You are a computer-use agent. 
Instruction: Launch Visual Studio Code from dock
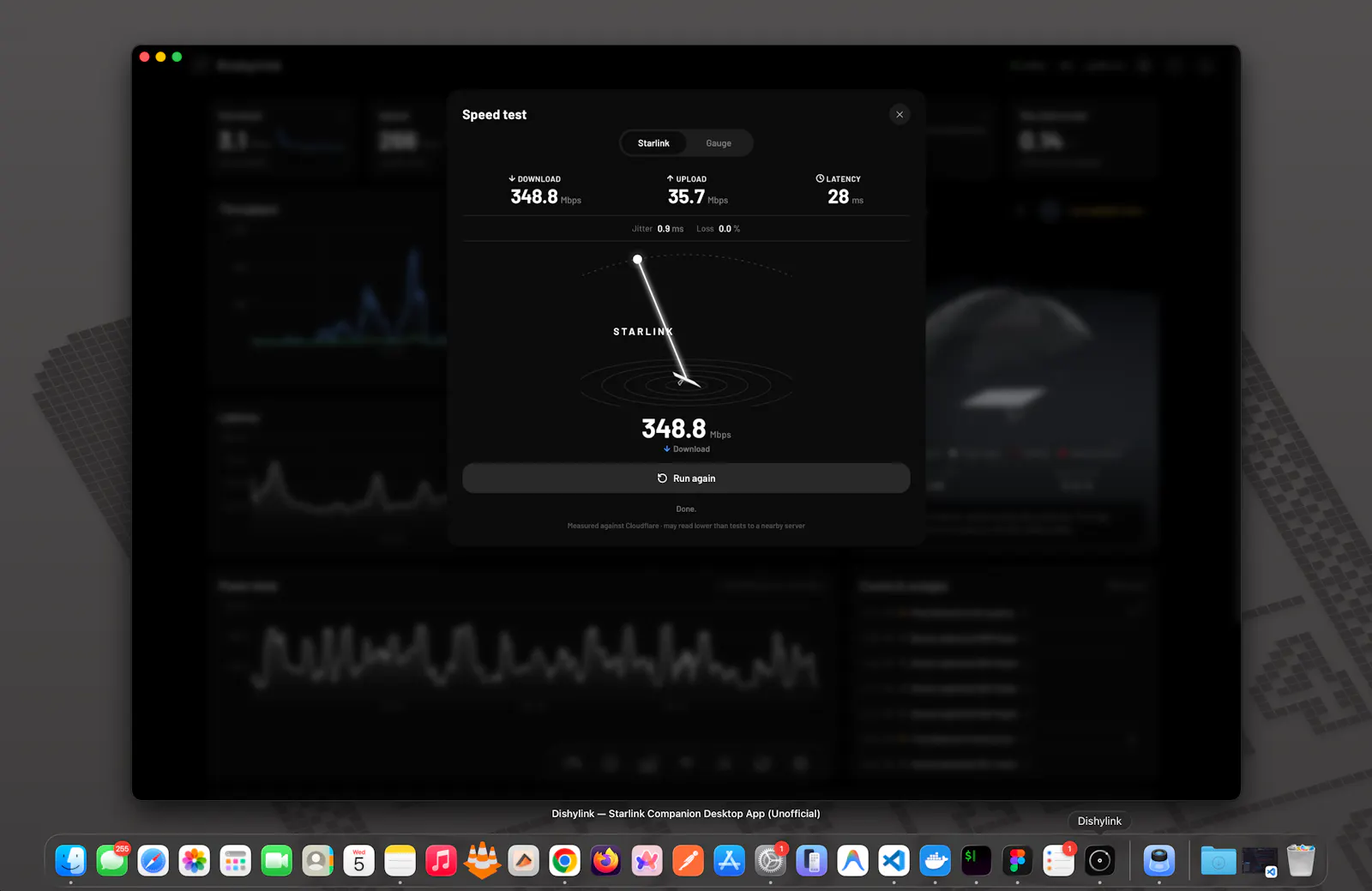pyautogui.click(x=894, y=861)
